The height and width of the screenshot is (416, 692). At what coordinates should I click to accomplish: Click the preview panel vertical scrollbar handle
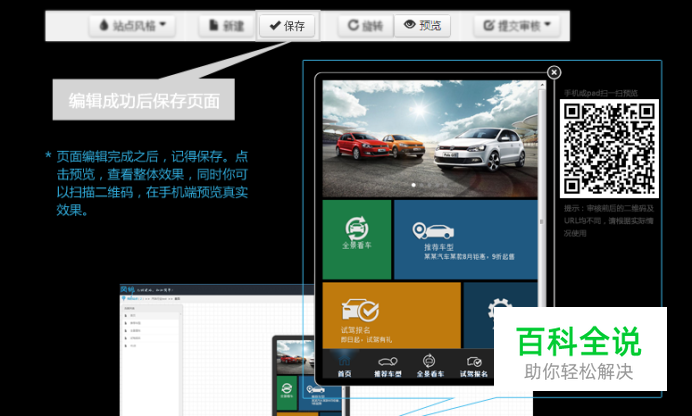click(x=542, y=221)
